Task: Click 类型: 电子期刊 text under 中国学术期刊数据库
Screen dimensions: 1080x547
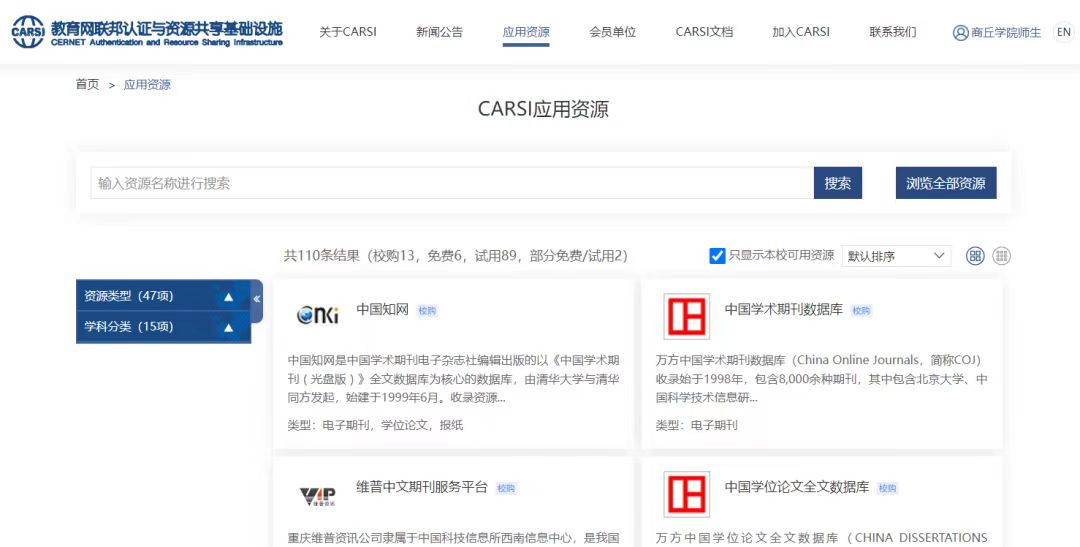Action: [696, 425]
